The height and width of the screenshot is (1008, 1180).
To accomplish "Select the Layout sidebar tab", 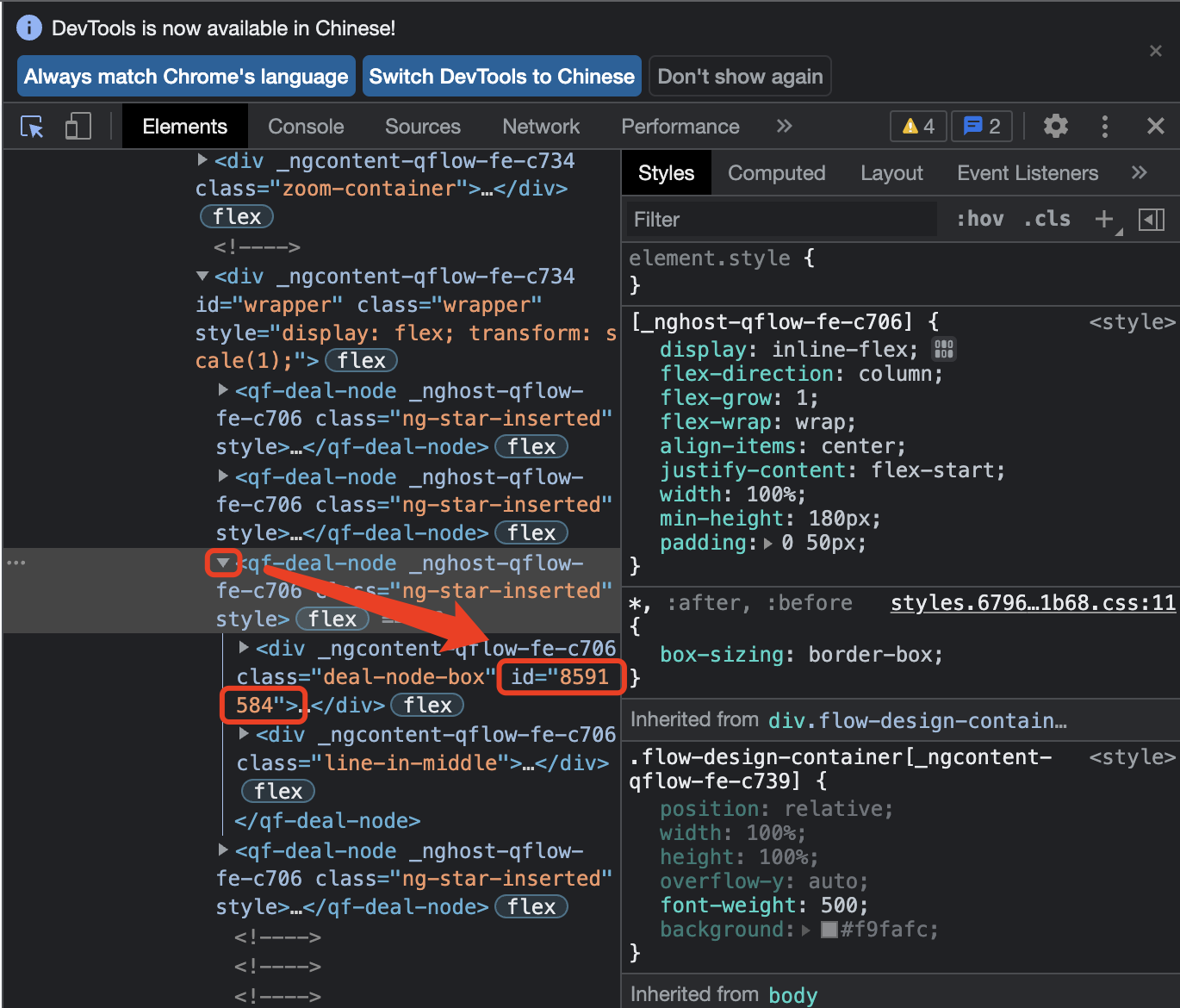I will (891, 173).
